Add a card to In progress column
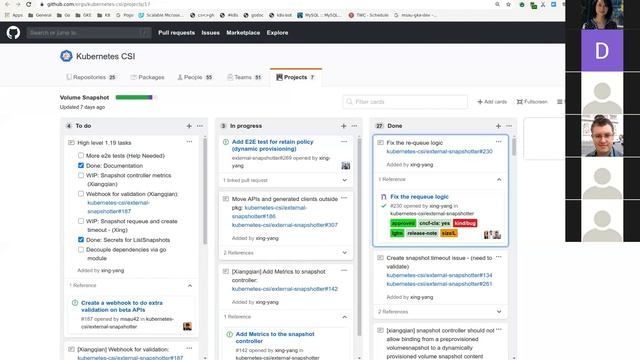 click(344, 126)
